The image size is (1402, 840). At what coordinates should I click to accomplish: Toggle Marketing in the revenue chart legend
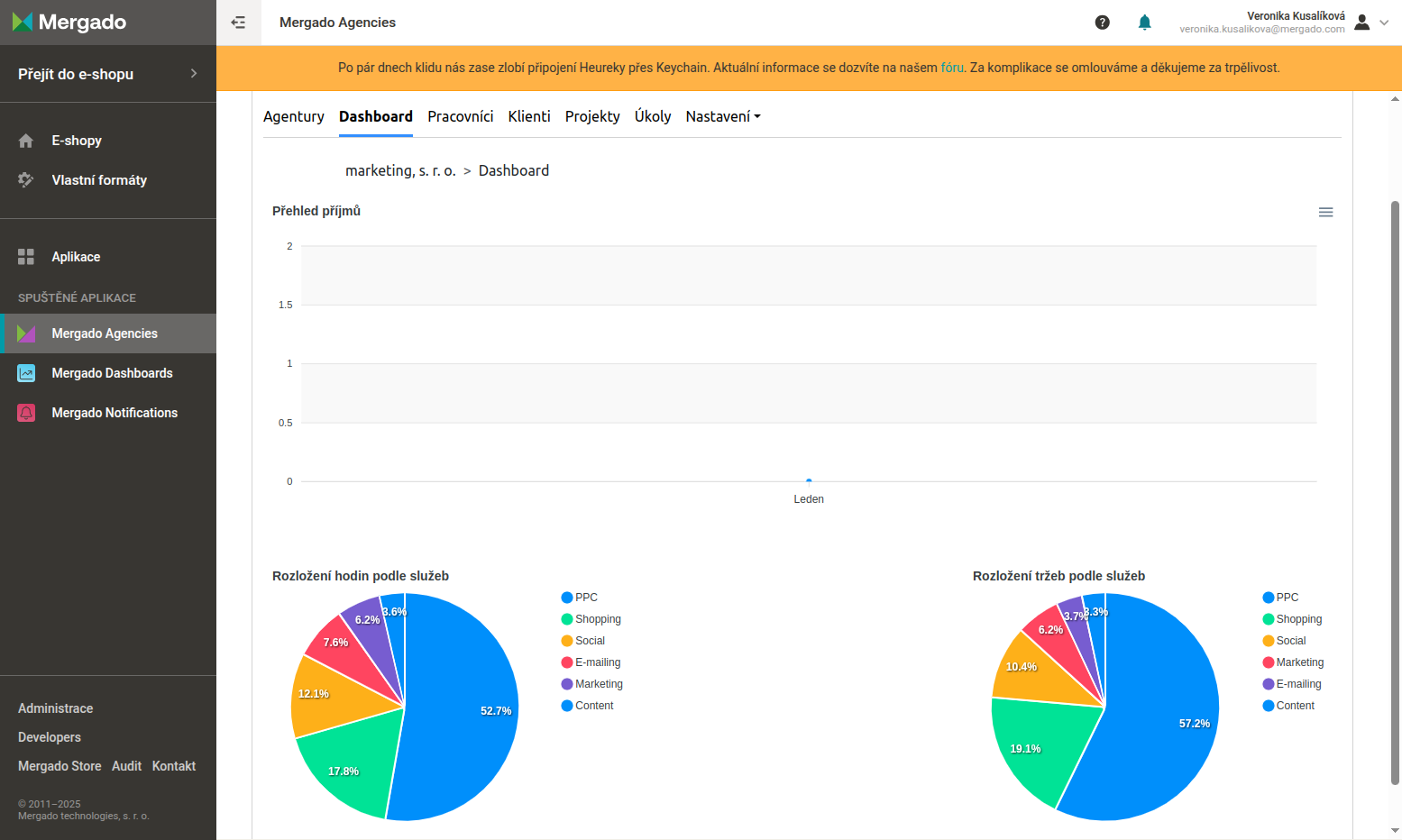pos(1294,662)
